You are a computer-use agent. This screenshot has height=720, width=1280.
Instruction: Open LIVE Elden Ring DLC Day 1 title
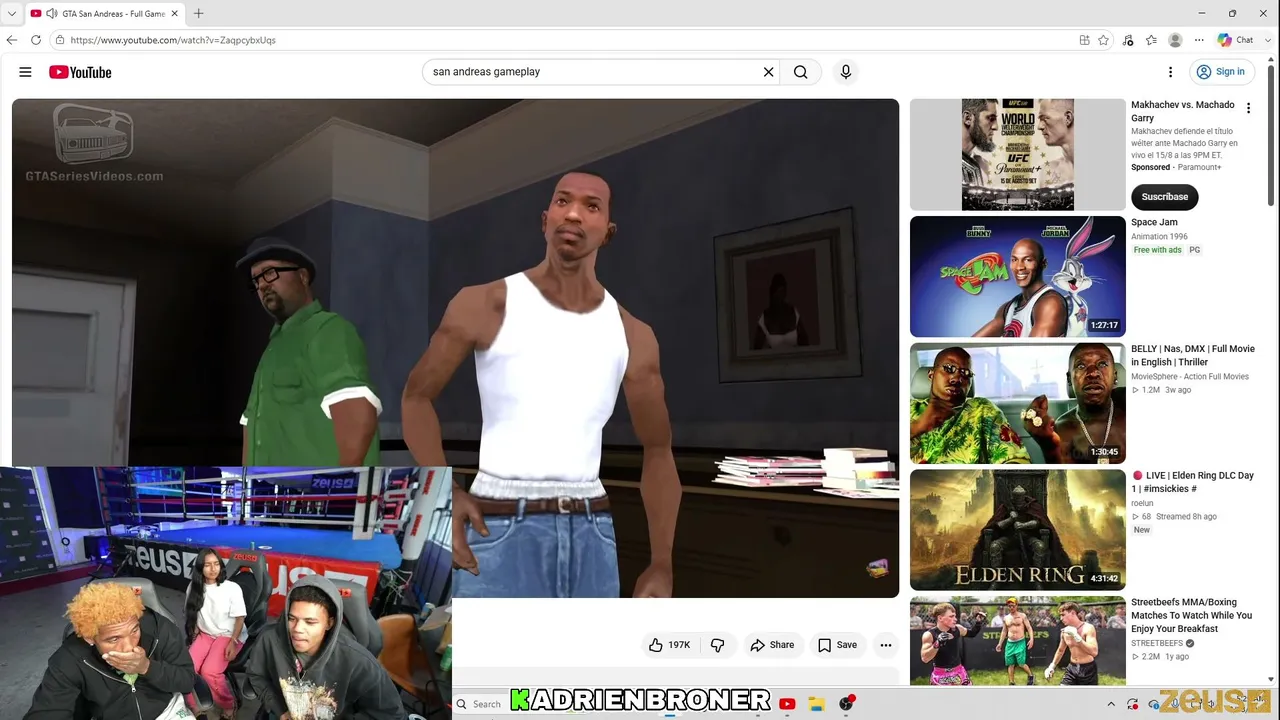tap(1193, 482)
